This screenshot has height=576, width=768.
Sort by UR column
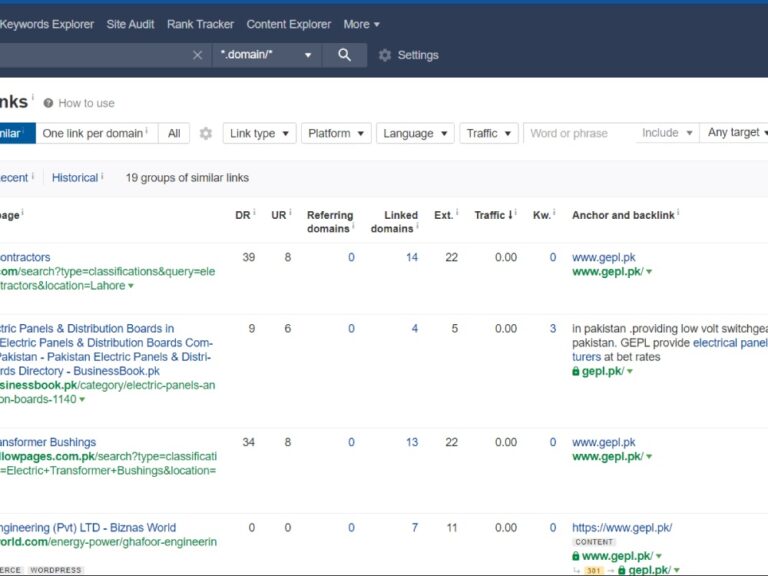coord(279,215)
